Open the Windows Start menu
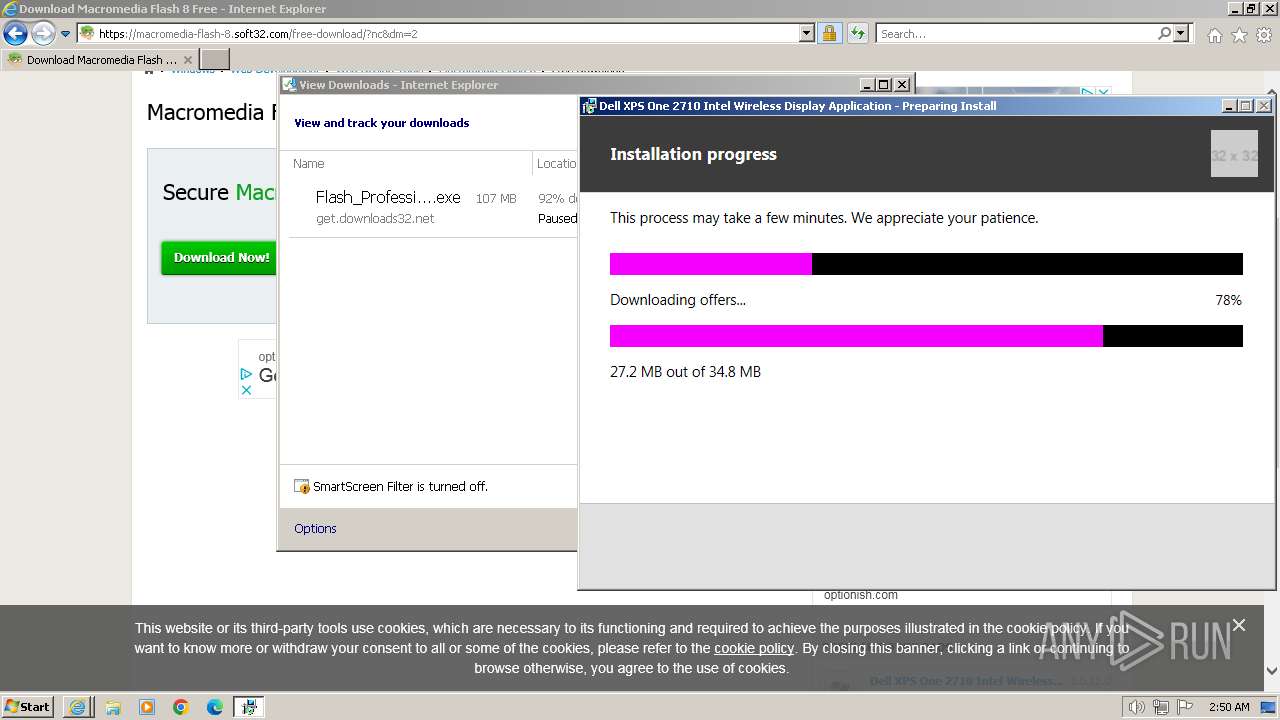1280x720 pixels. (x=27, y=707)
